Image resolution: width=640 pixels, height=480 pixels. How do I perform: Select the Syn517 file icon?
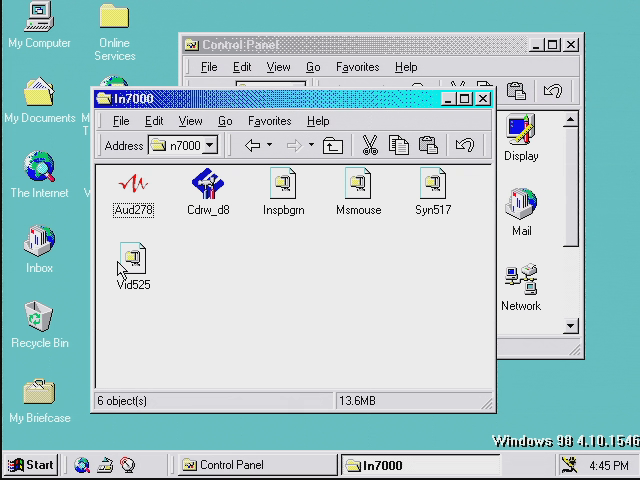click(433, 183)
